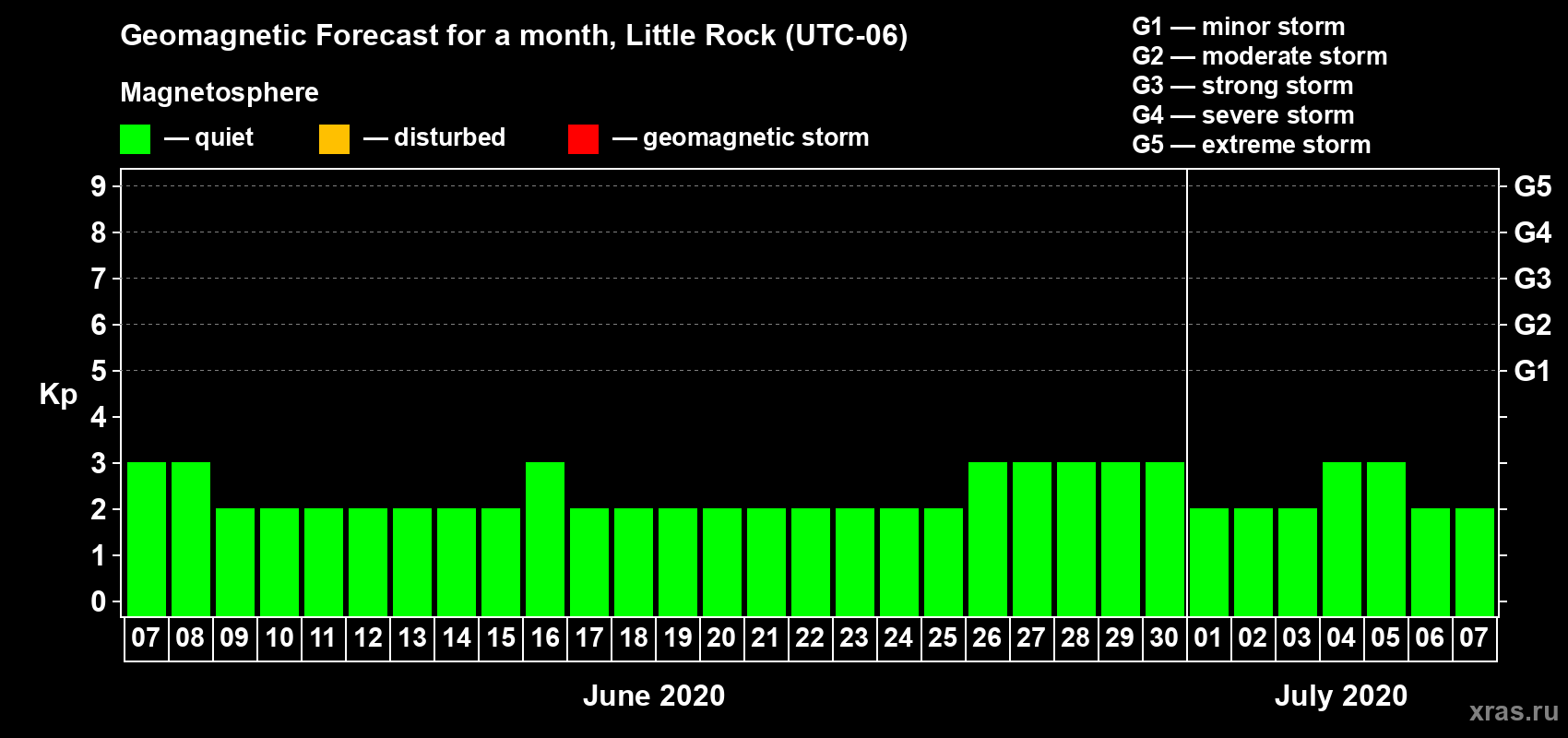
Task: Click the G5 label on right axis
Action: click(x=1533, y=186)
